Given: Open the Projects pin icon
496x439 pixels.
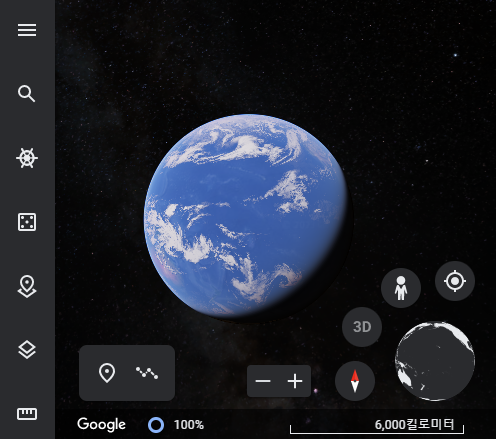Looking at the screenshot, I should [27, 286].
